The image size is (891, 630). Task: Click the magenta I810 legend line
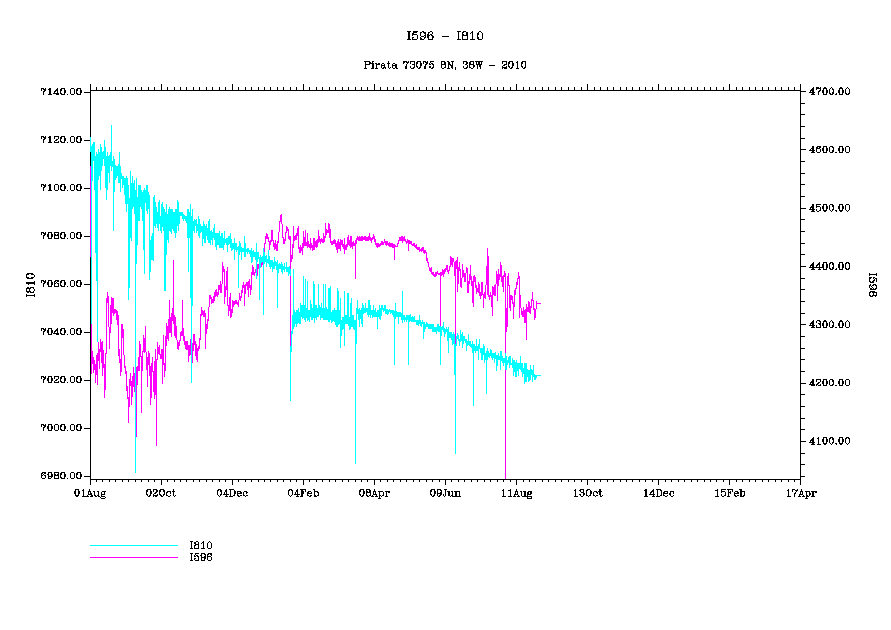pyautogui.click(x=133, y=546)
